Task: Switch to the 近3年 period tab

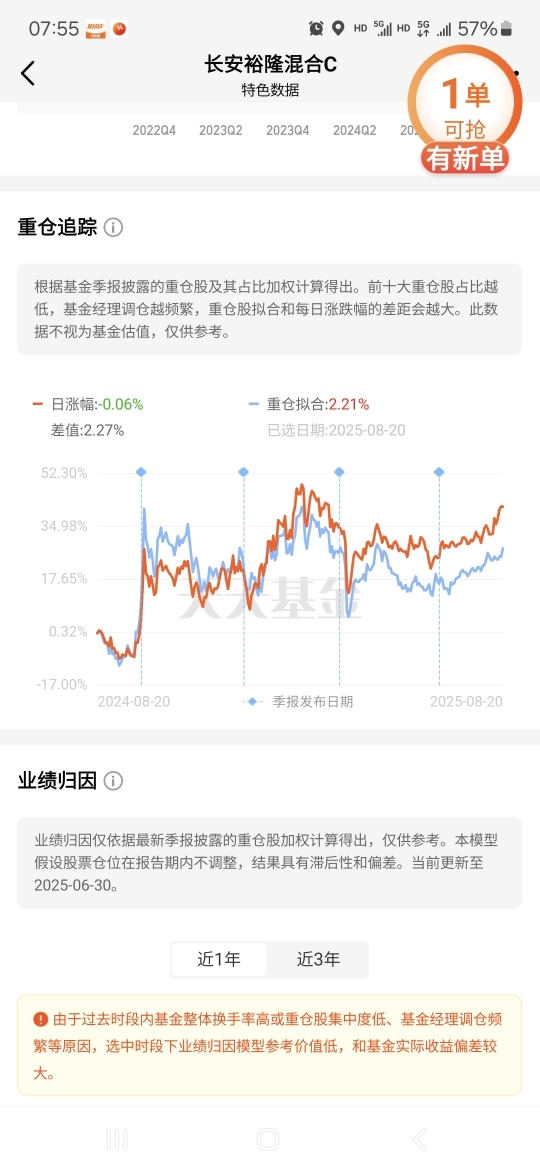Action: [x=318, y=959]
